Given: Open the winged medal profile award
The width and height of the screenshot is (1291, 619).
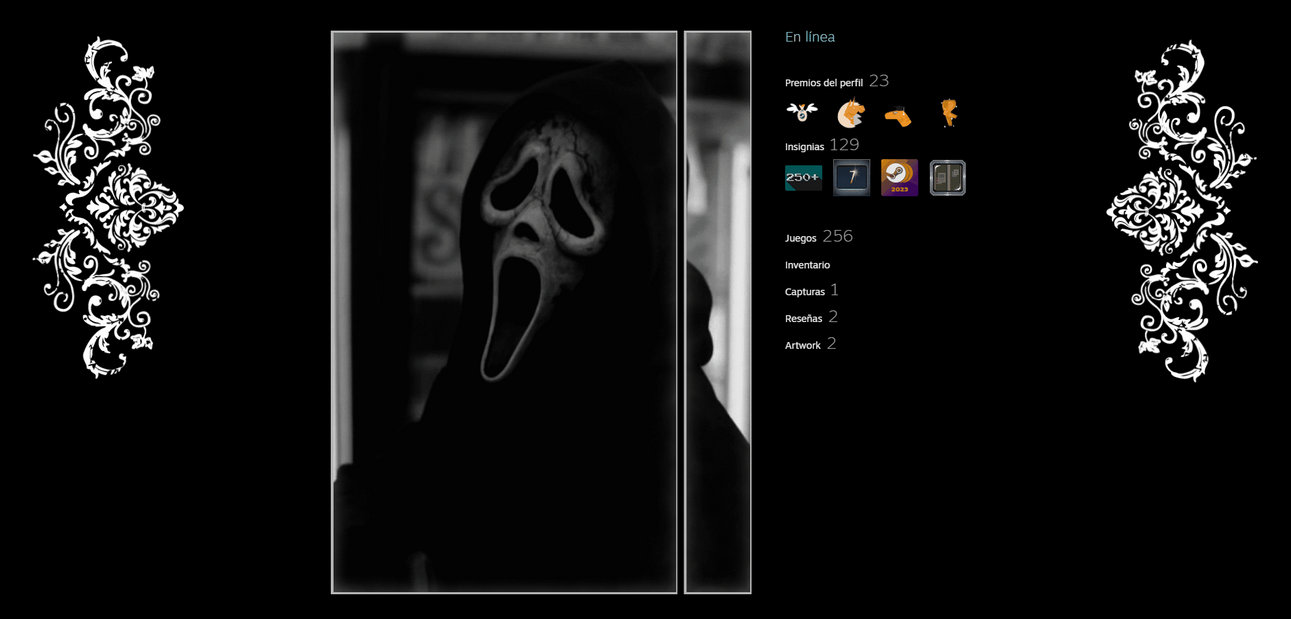Looking at the screenshot, I should click(802, 112).
